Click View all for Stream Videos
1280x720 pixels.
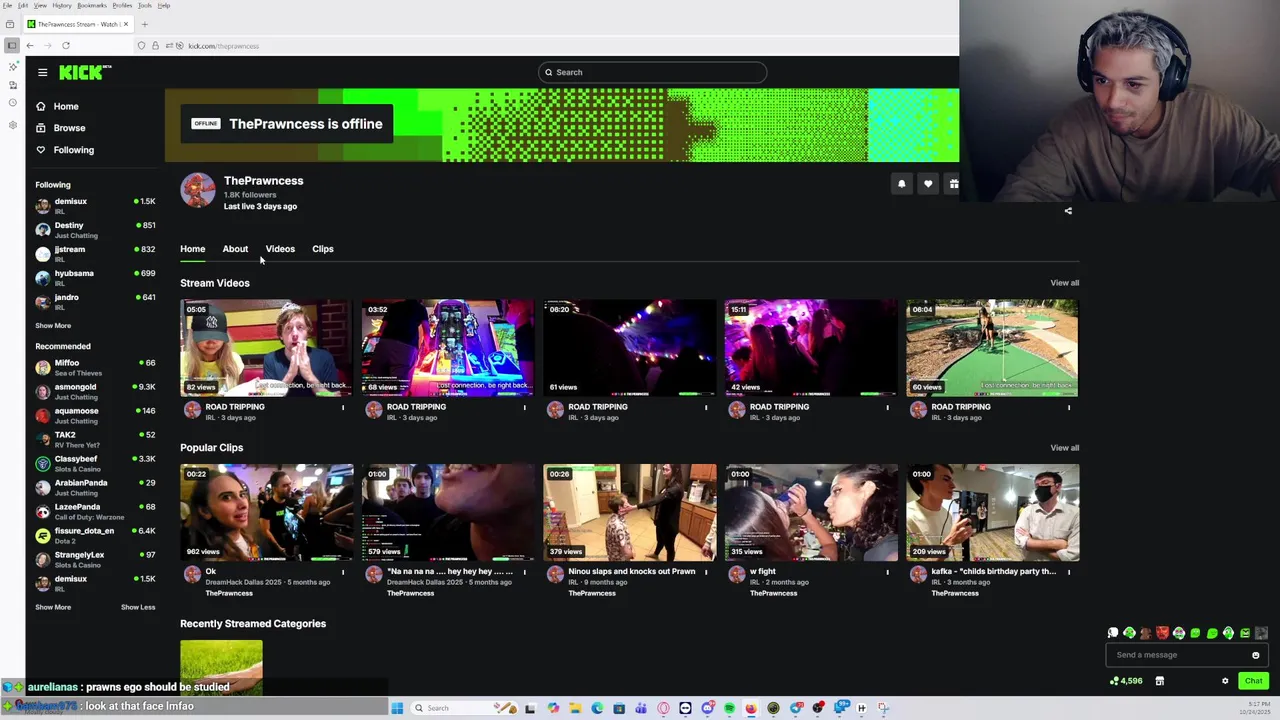tap(1064, 283)
